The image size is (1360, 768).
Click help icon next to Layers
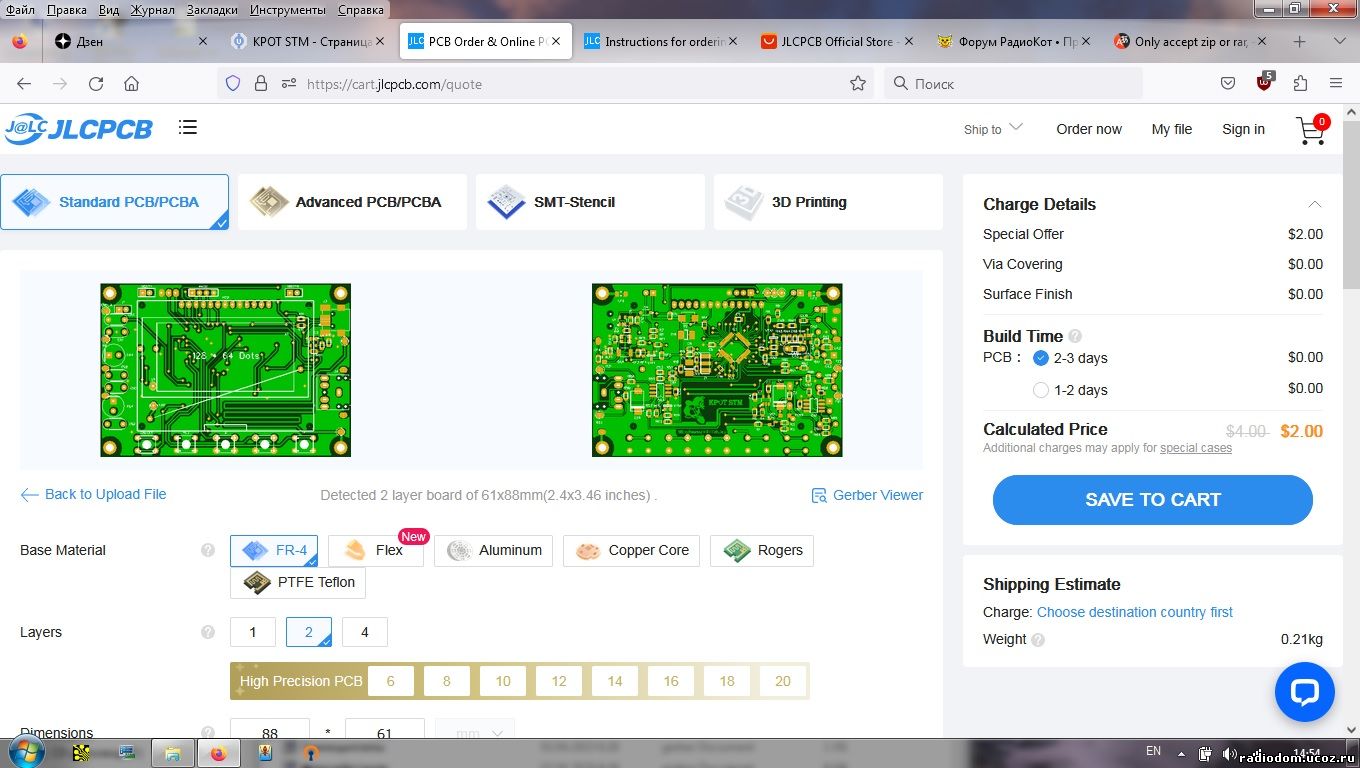tap(208, 632)
